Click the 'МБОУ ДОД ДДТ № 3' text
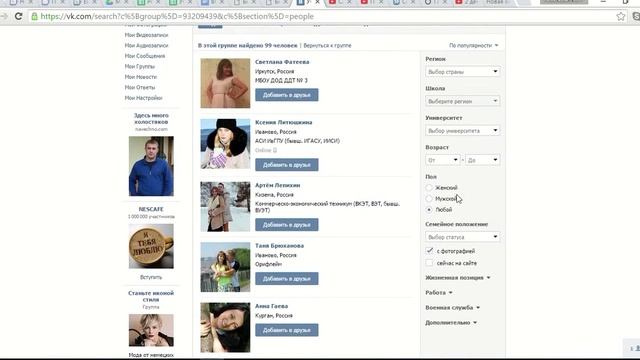This screenshot has width=640, height=360. [281, 80]
